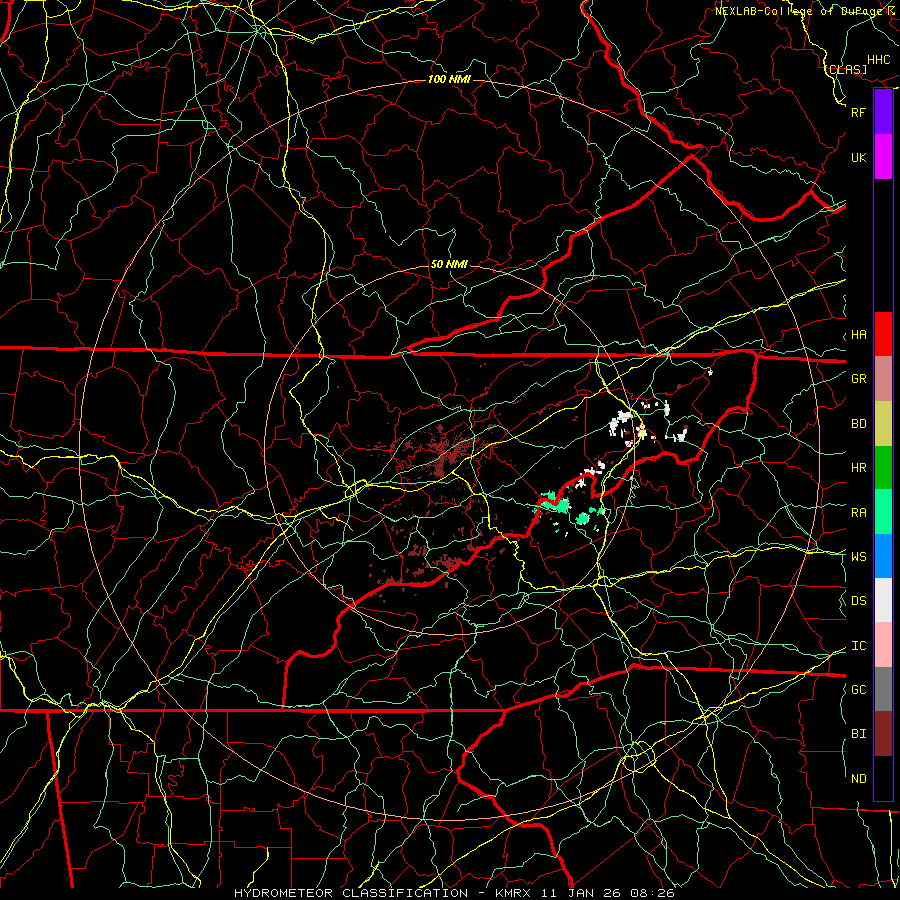
Task: Click the RF purple legend swatch
Action: click(883, 112)
